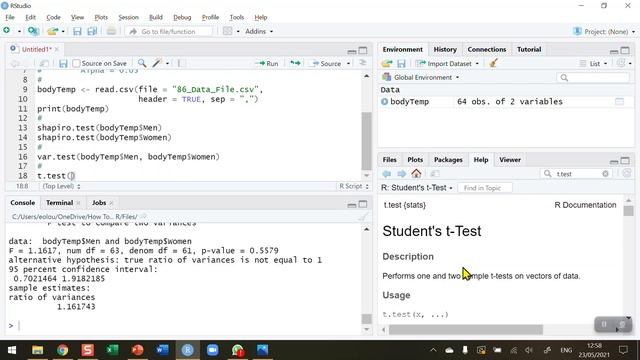Maximize the Console pane
This screenshot has height=360, width=640.
[363, 204]
